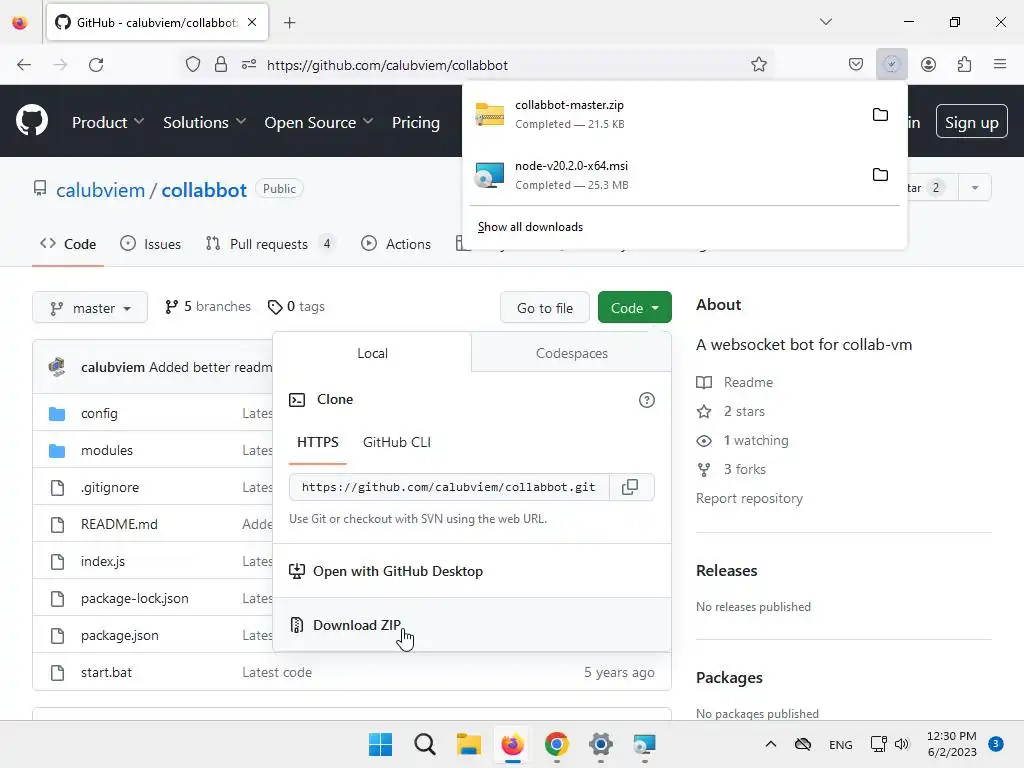Select the Local tab
The height and width of the screenshot is (768, 1024).
[372, 353]
